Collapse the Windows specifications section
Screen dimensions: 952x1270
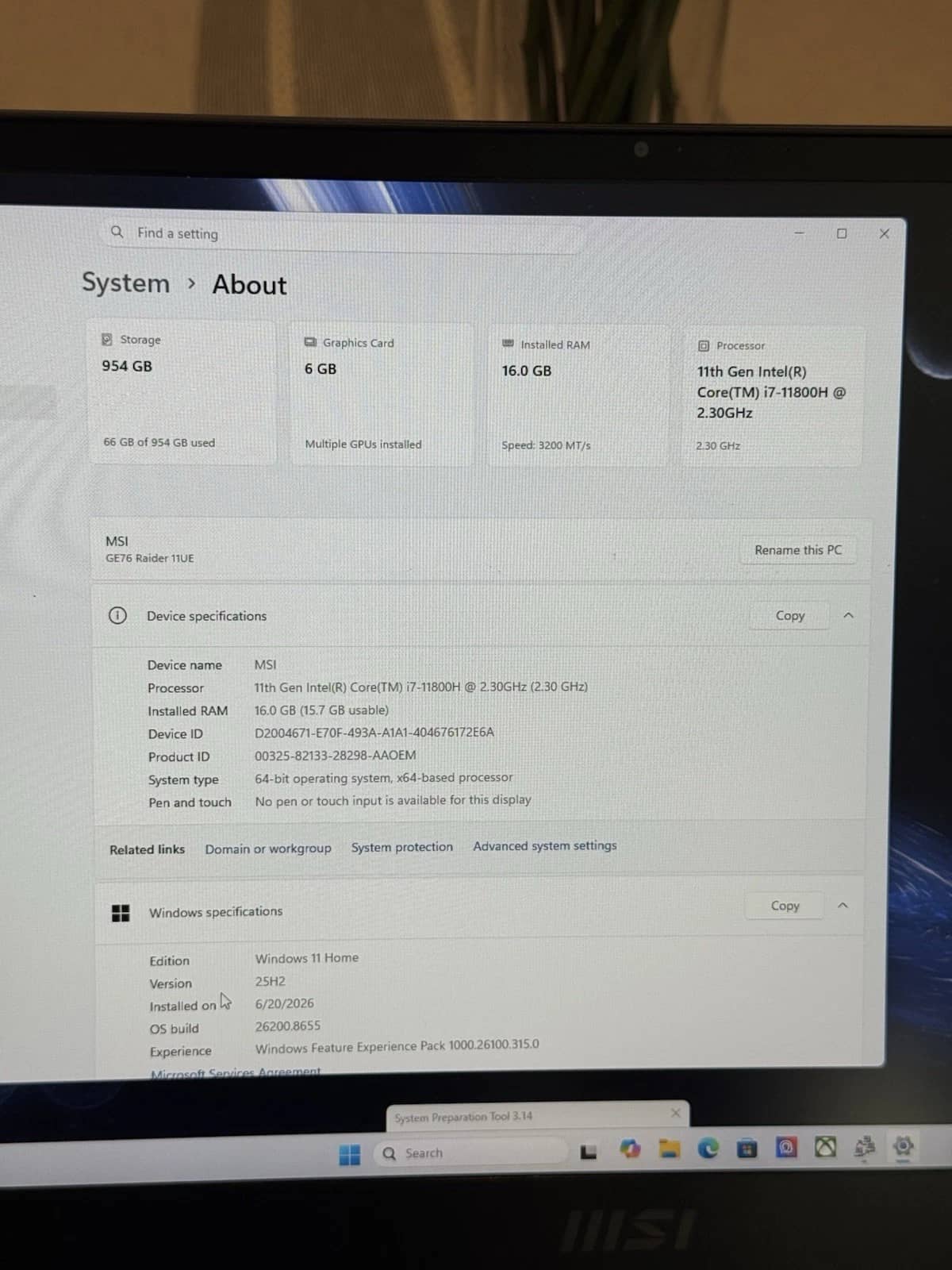click(843, 906)
